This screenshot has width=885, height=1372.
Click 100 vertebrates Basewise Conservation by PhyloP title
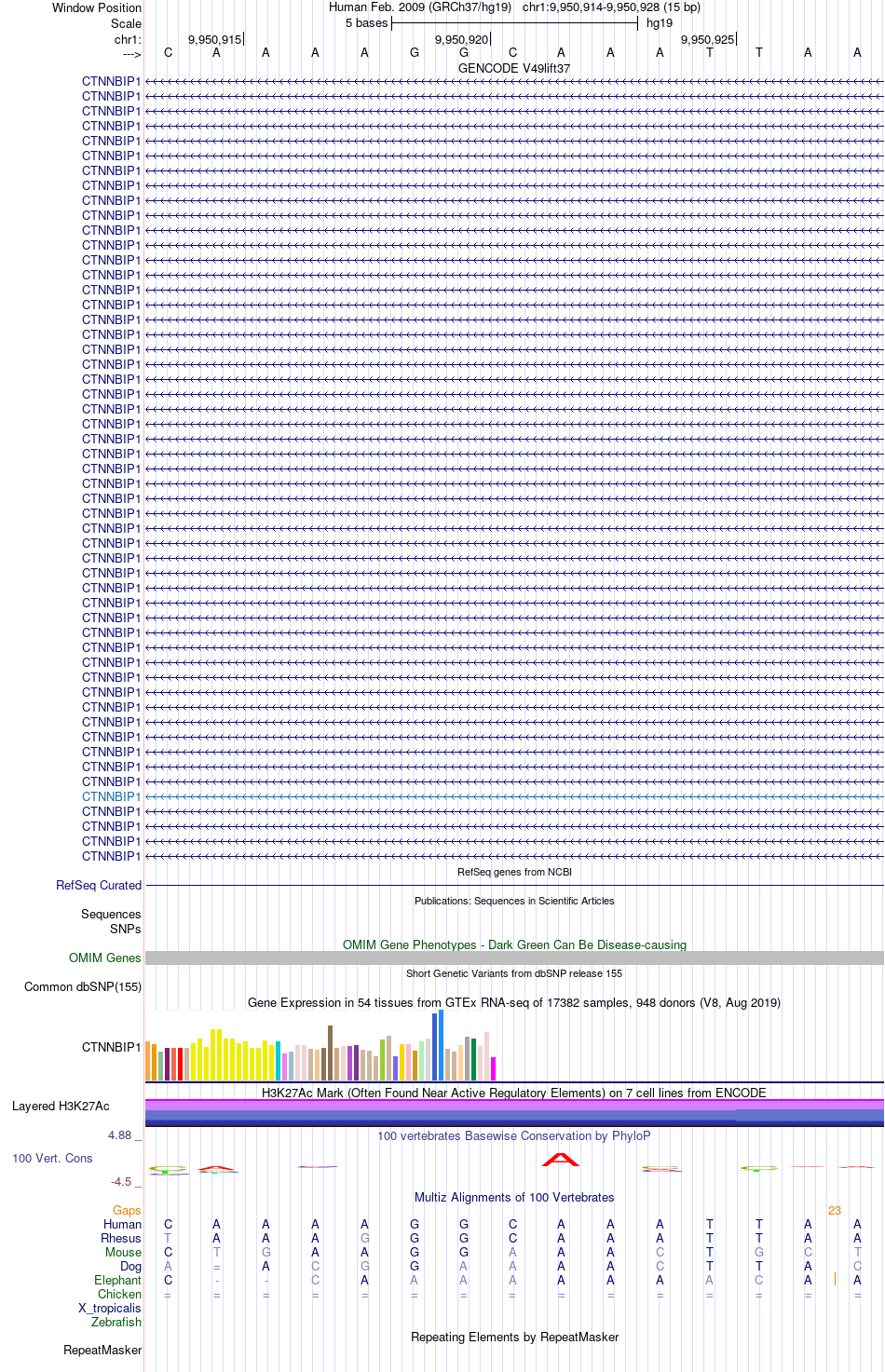point(514,1135)
